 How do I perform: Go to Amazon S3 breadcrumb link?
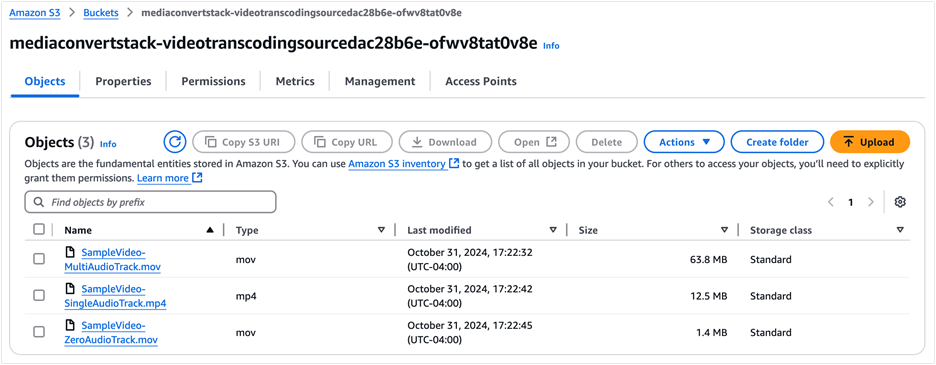click(x=35, y=13)
